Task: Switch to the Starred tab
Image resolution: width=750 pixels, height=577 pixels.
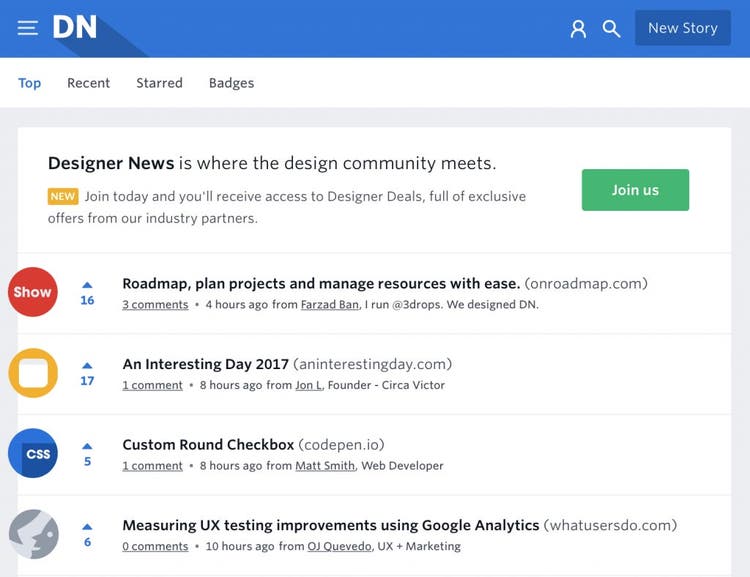Action: [159, 83]
